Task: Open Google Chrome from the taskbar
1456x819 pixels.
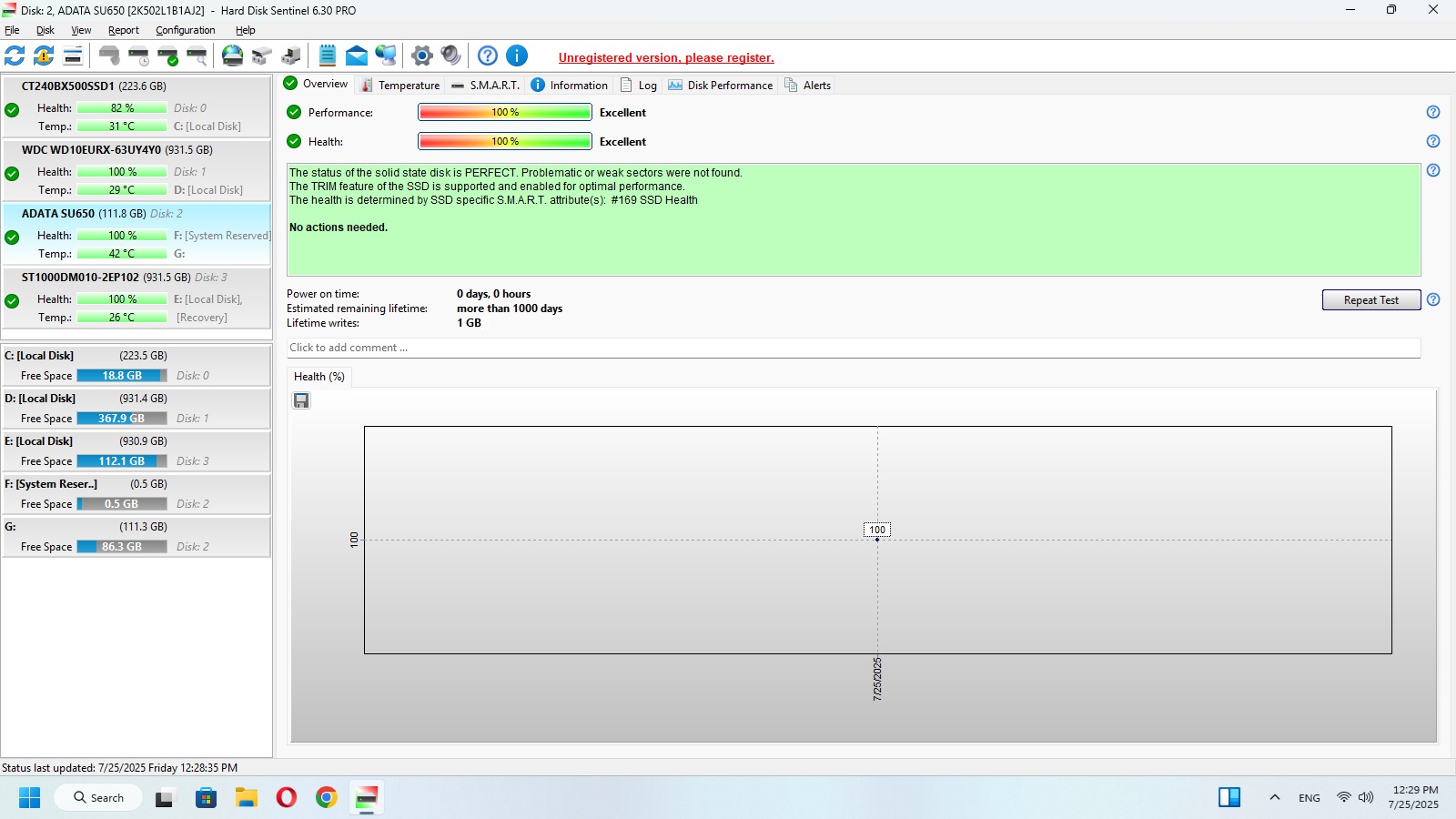Action: [327, 798]
